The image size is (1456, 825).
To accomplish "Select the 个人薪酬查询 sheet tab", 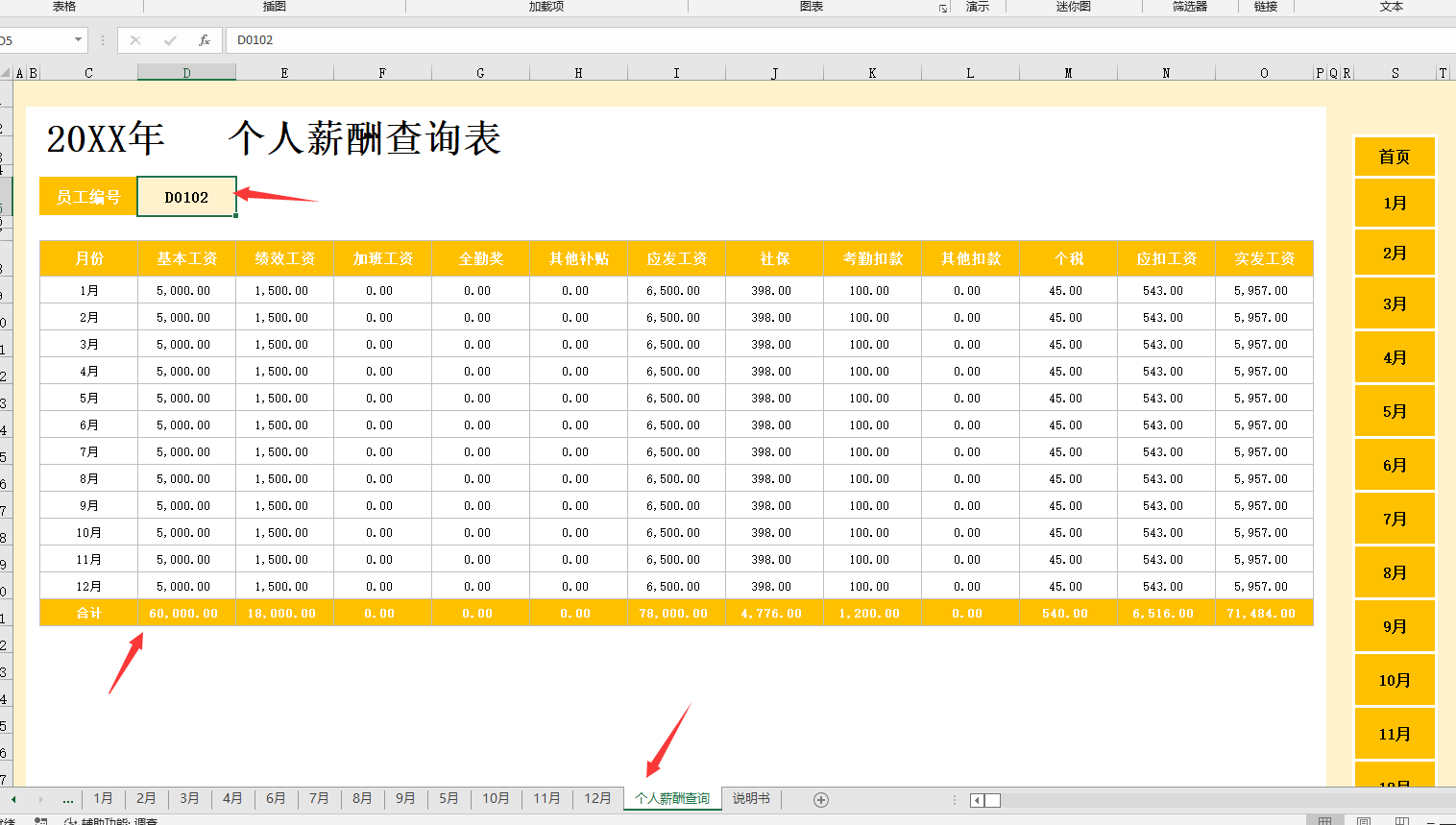I will click(672, 798).
